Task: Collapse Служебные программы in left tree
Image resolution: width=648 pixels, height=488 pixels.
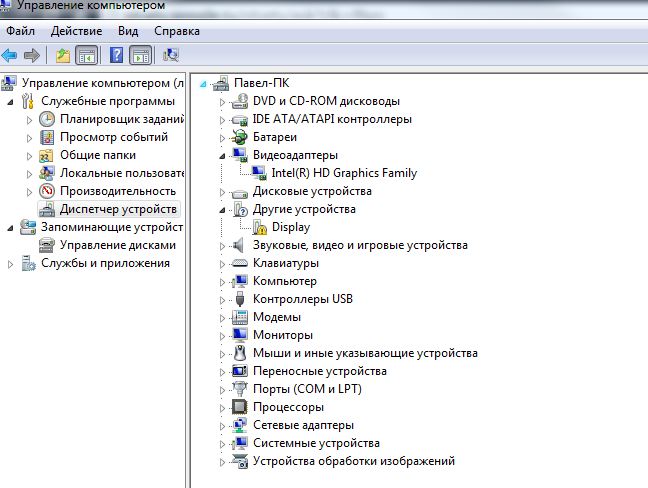Action: [x=10, y=102]
